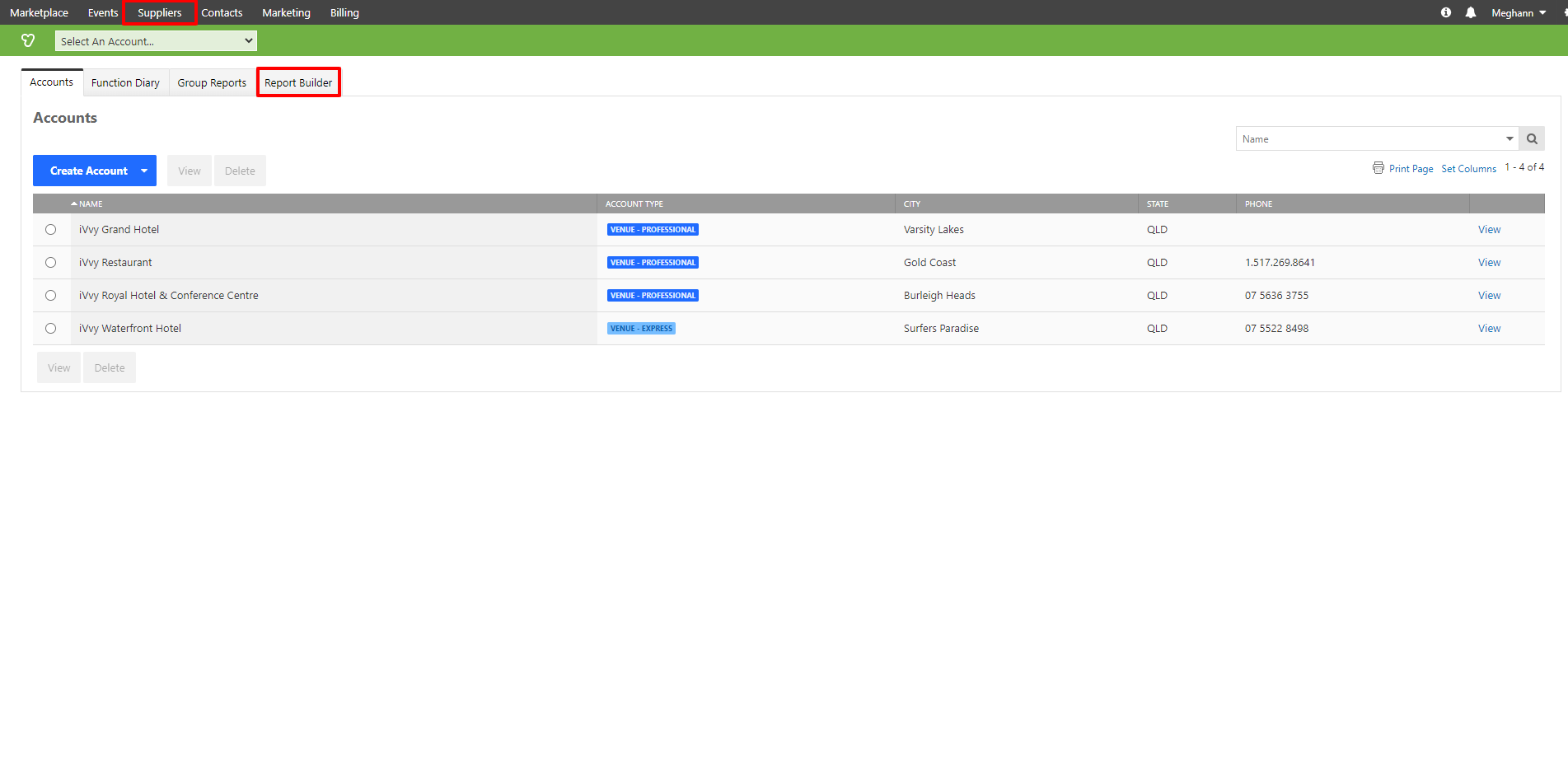Viewport: 1568px width, 758px height.
Task: Click the bottom View button below table
Action: pos(59,367)
